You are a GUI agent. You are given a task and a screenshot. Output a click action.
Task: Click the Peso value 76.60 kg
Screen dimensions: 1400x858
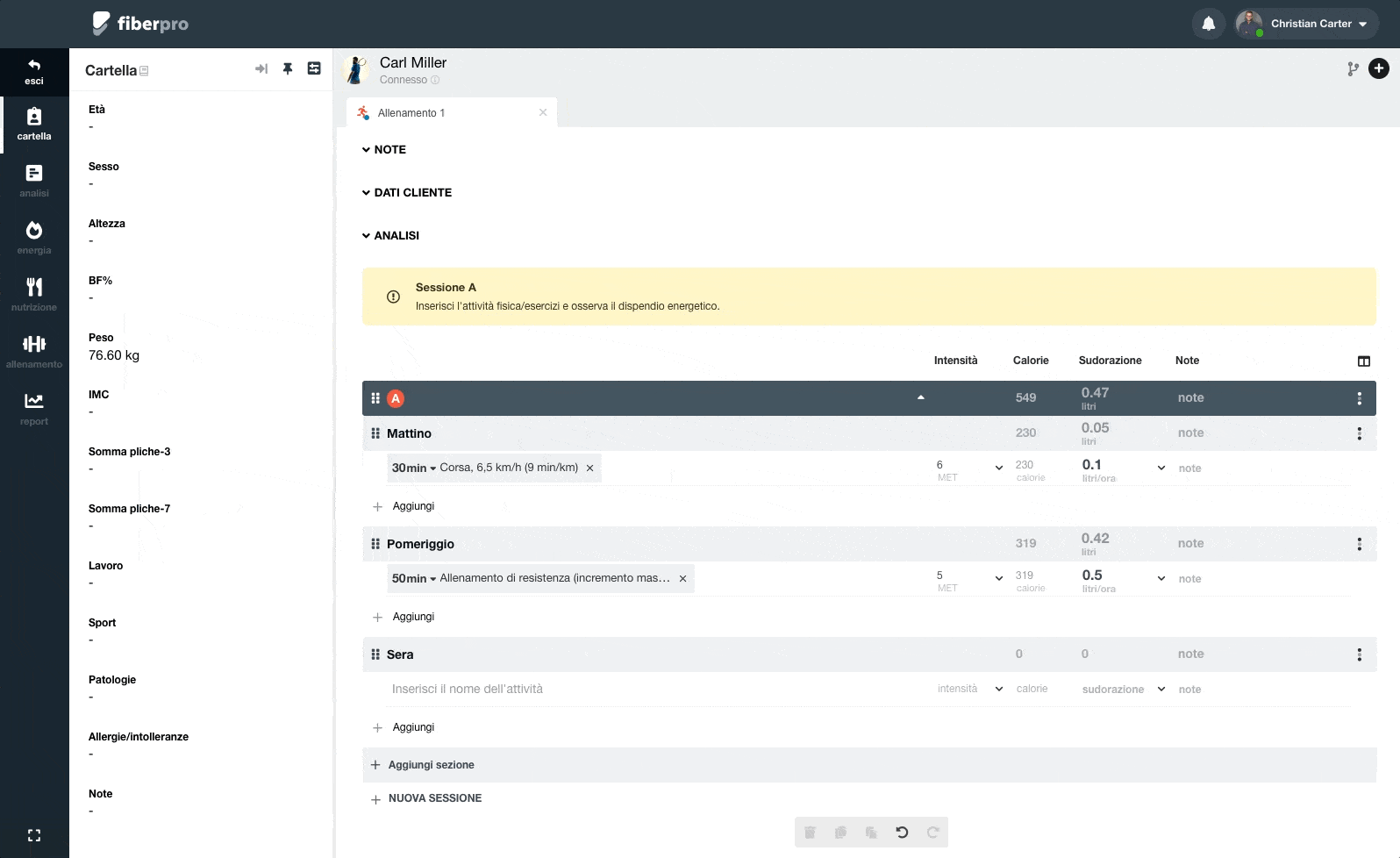click(x=114, y=355)
